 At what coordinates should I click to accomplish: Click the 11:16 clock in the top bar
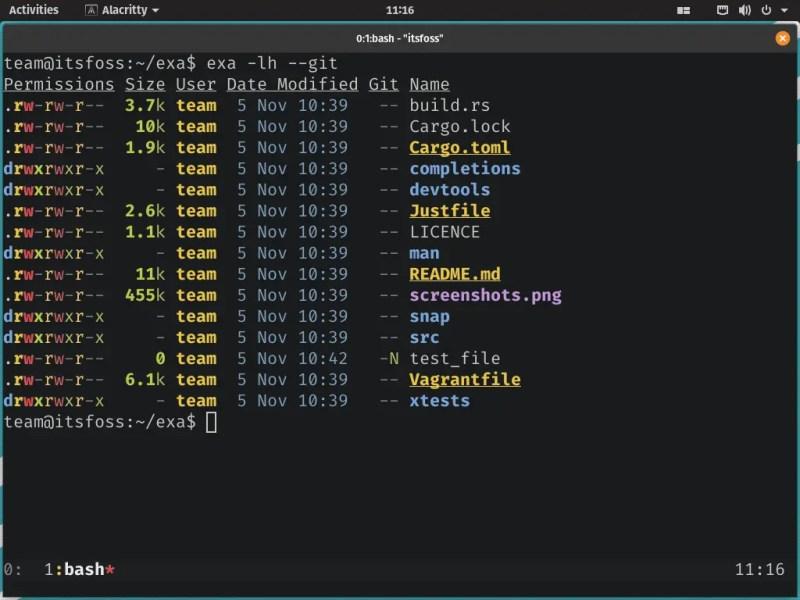(x=400, y=10)
